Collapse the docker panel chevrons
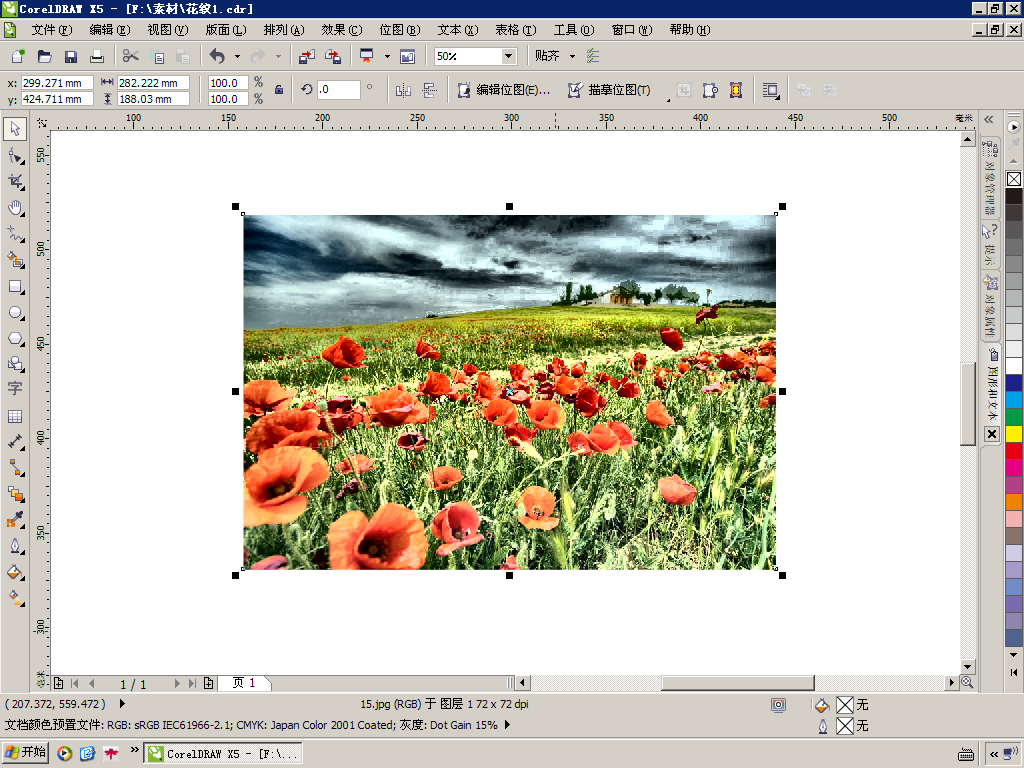This screenshot has height=768, width=1024. click(x=989, y=120)
